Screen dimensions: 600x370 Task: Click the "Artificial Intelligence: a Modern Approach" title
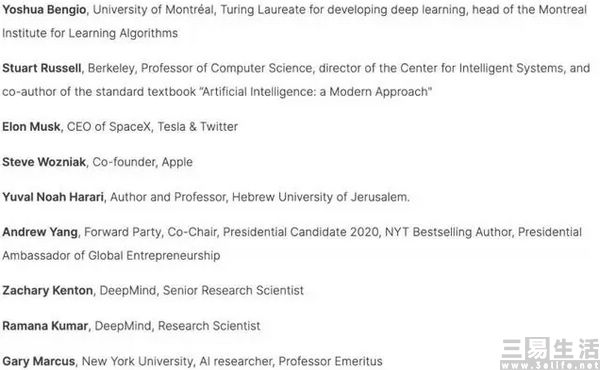tap(316, 92)
